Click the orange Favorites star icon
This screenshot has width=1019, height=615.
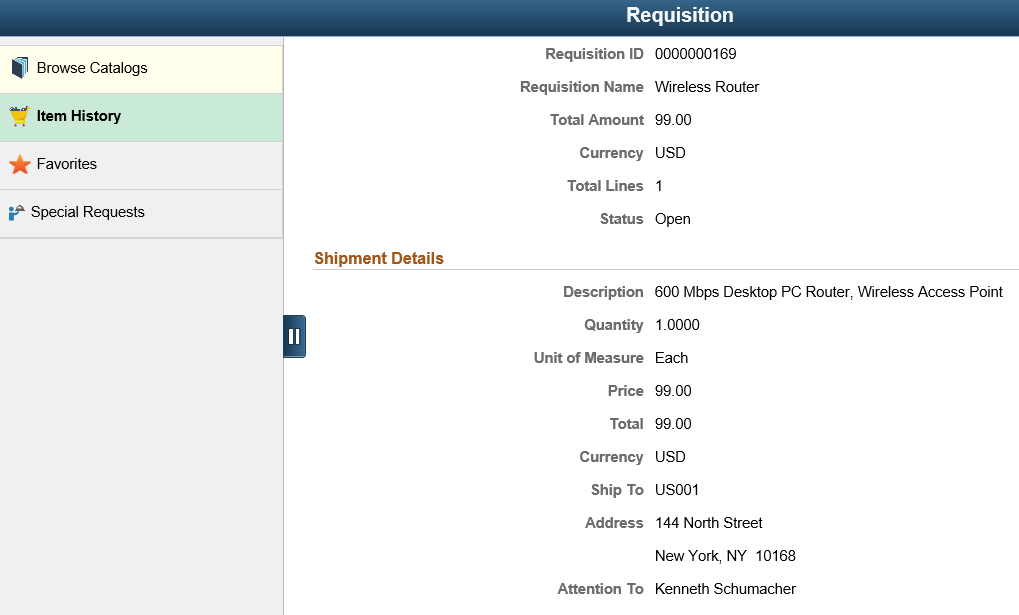pos(20,164)
